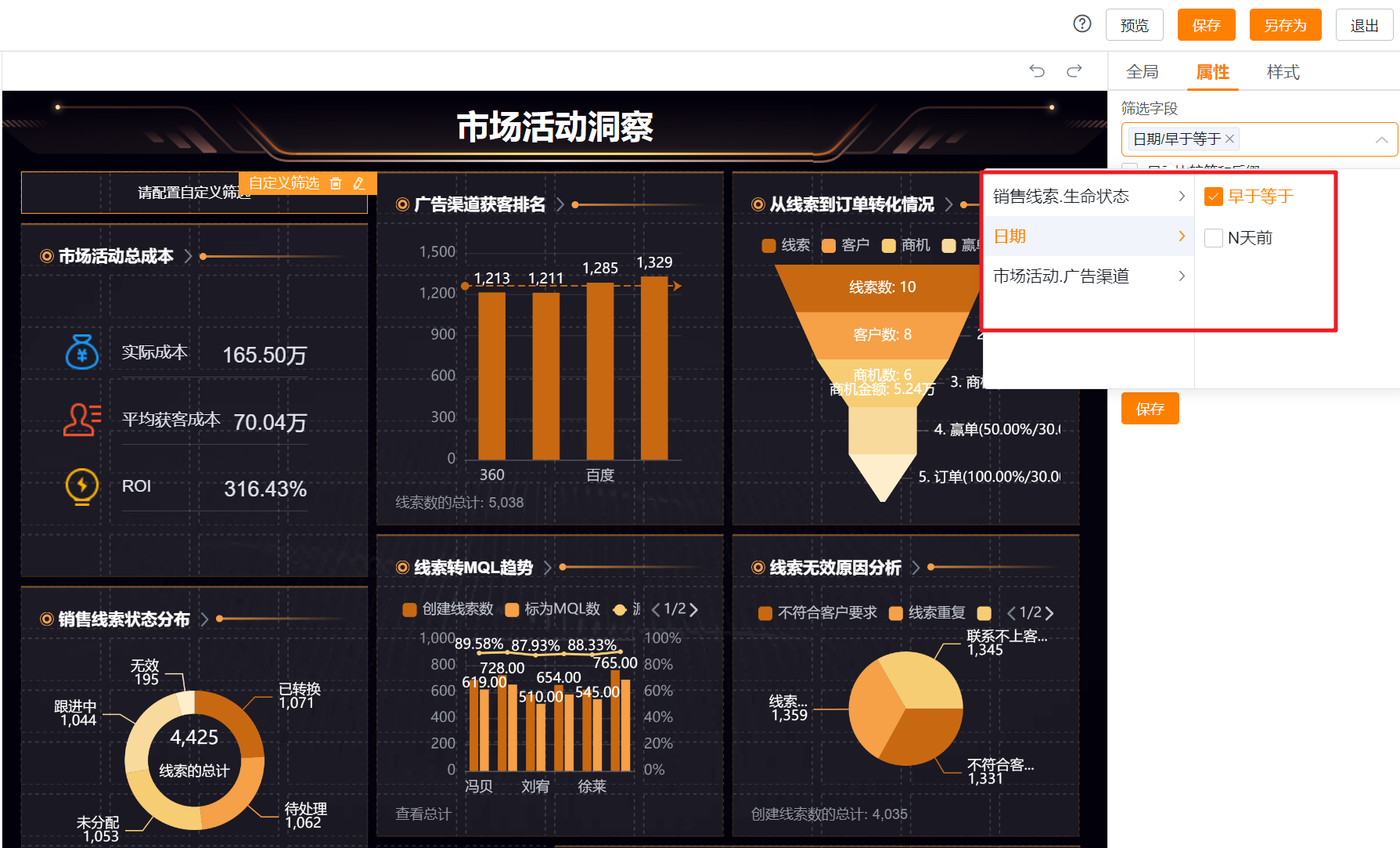Screen dimensions: 1400x848
Task: Toggle the 客户 legend swatch in funnel chart
Action: 829,246
